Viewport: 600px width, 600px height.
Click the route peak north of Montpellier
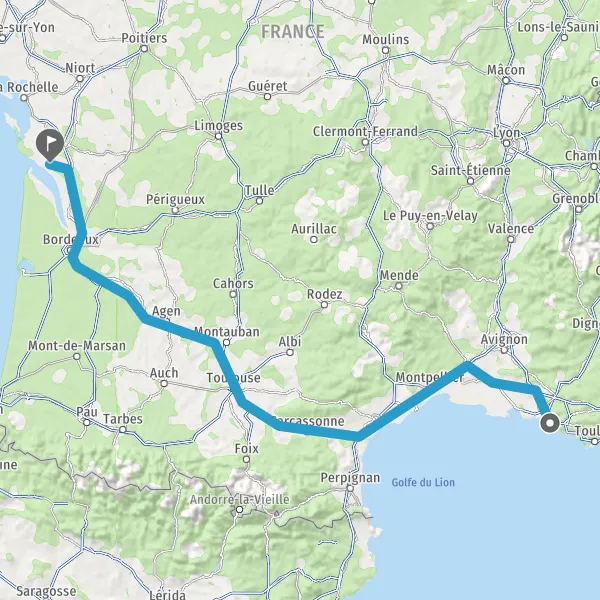467,366
